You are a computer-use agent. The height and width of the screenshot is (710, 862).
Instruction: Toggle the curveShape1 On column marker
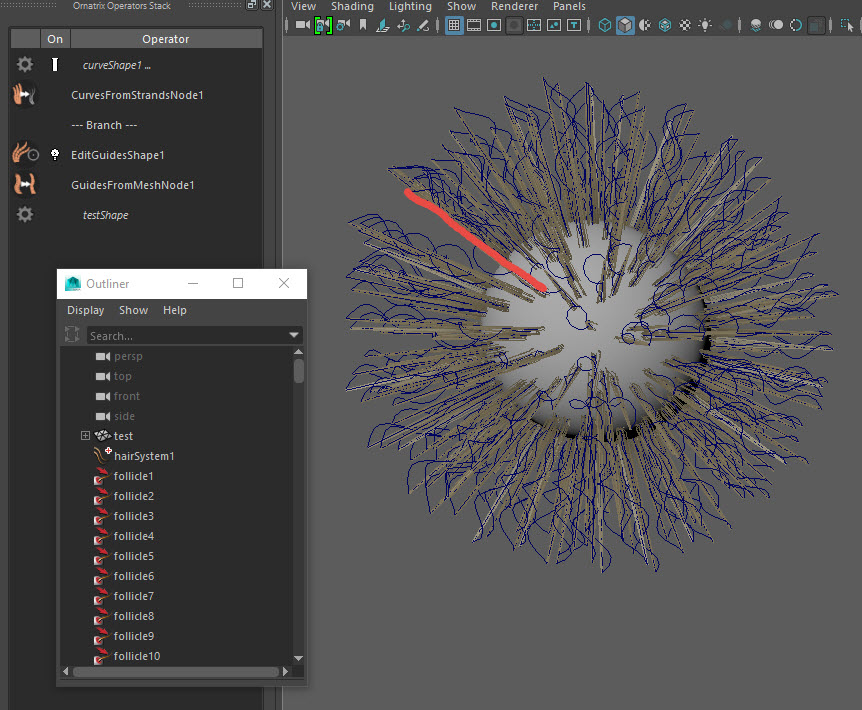[55, 65]
